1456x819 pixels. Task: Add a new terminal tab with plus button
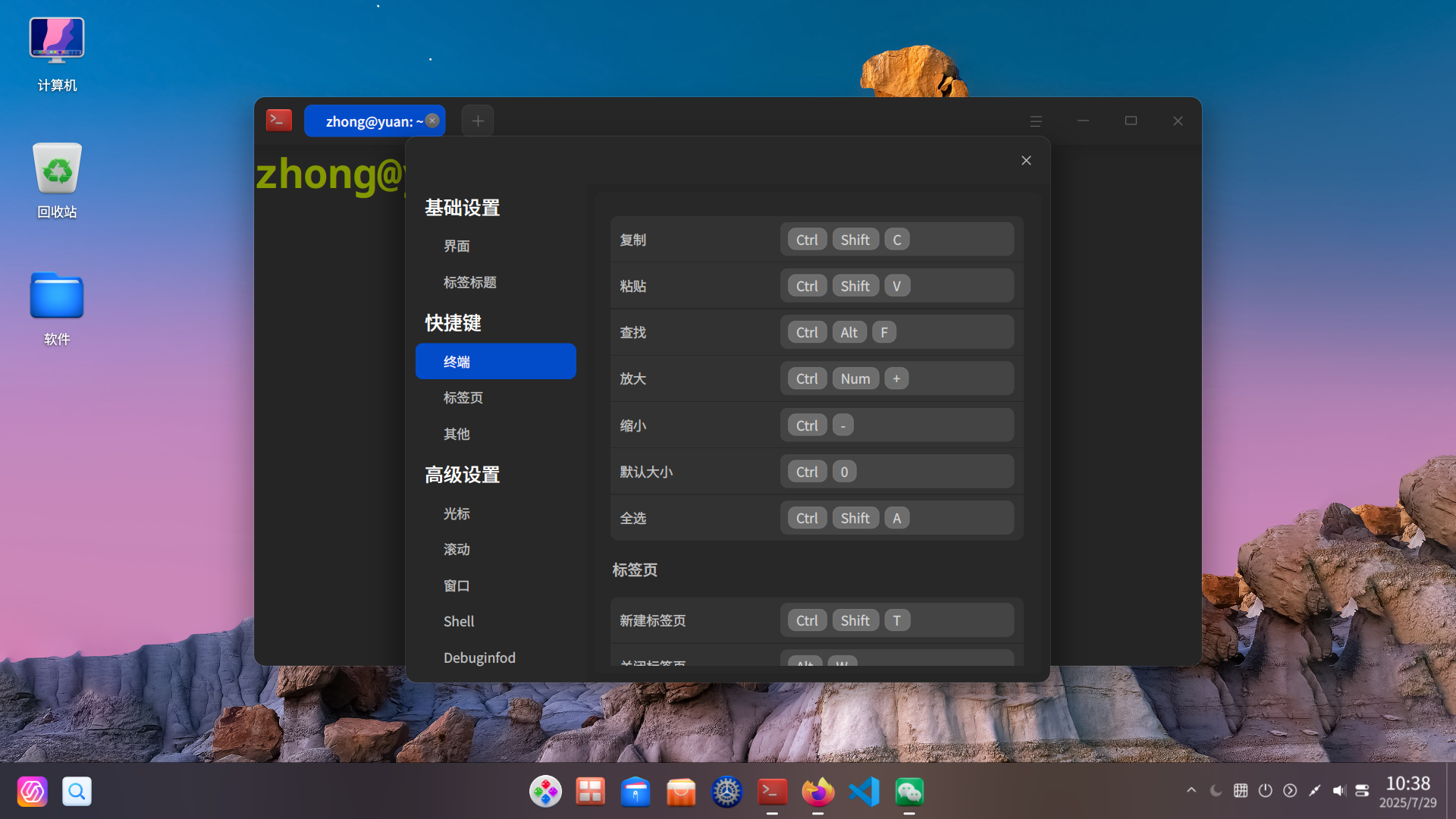(x=478, y=121)
